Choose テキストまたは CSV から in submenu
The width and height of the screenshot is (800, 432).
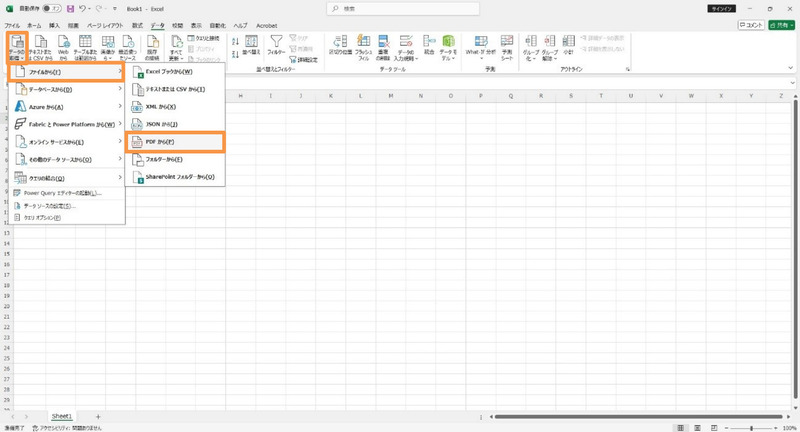[x=175, y=89]
